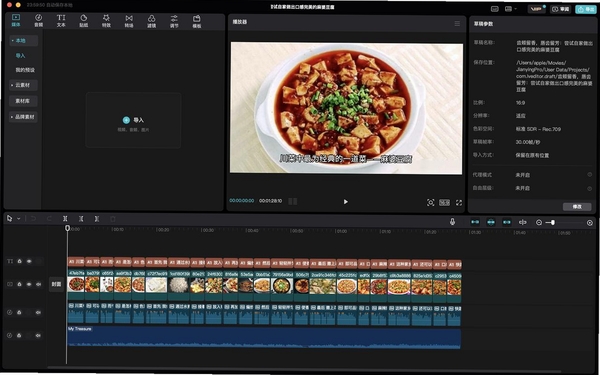Click the timeline zoom slider handle

pyautogui.click(x=553, y=222)
